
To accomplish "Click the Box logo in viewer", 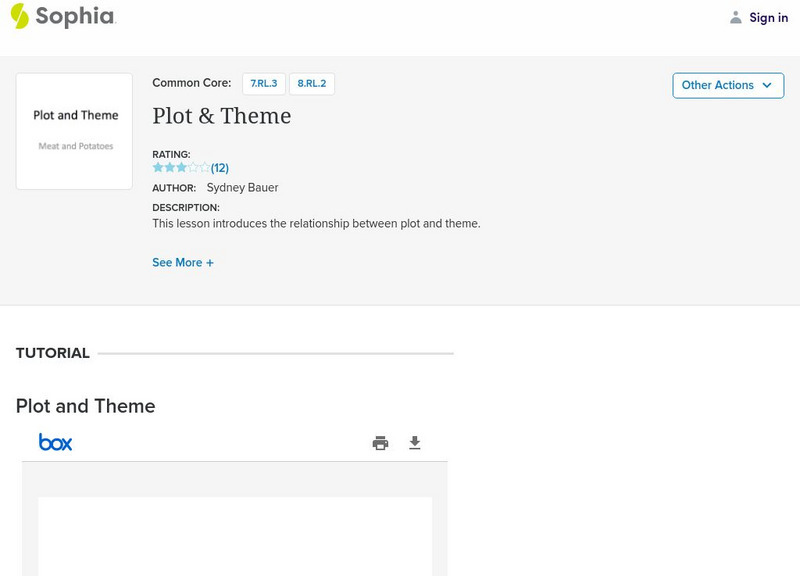I will (56, 442).
